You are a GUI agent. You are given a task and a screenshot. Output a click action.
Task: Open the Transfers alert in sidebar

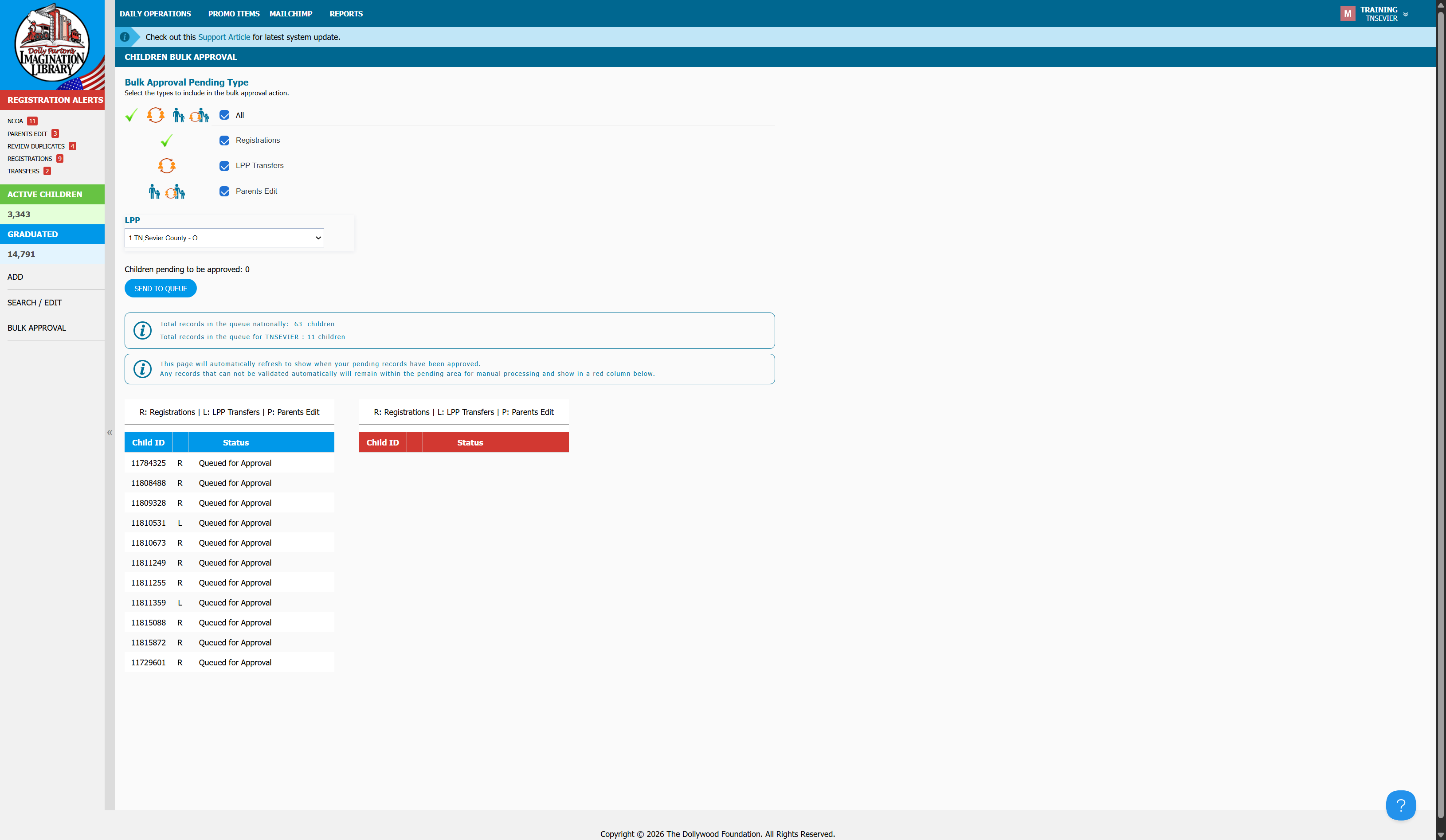(x=24, y=171)
